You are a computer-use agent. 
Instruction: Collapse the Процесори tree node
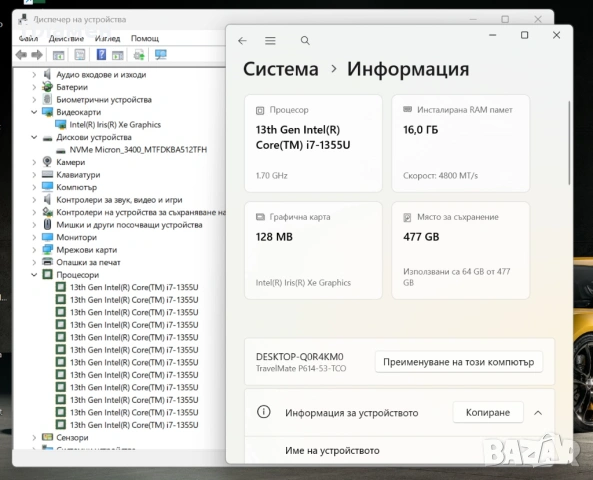(x=34, y=275)
